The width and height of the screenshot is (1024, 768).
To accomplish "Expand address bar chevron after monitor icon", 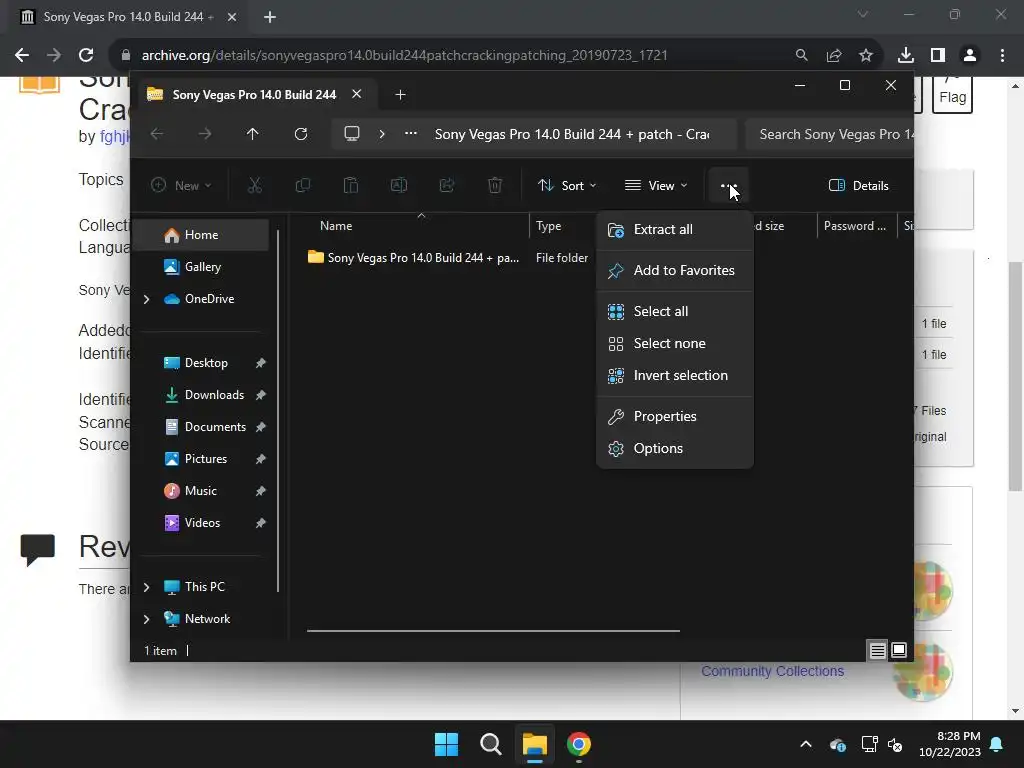I will point(382,134).
